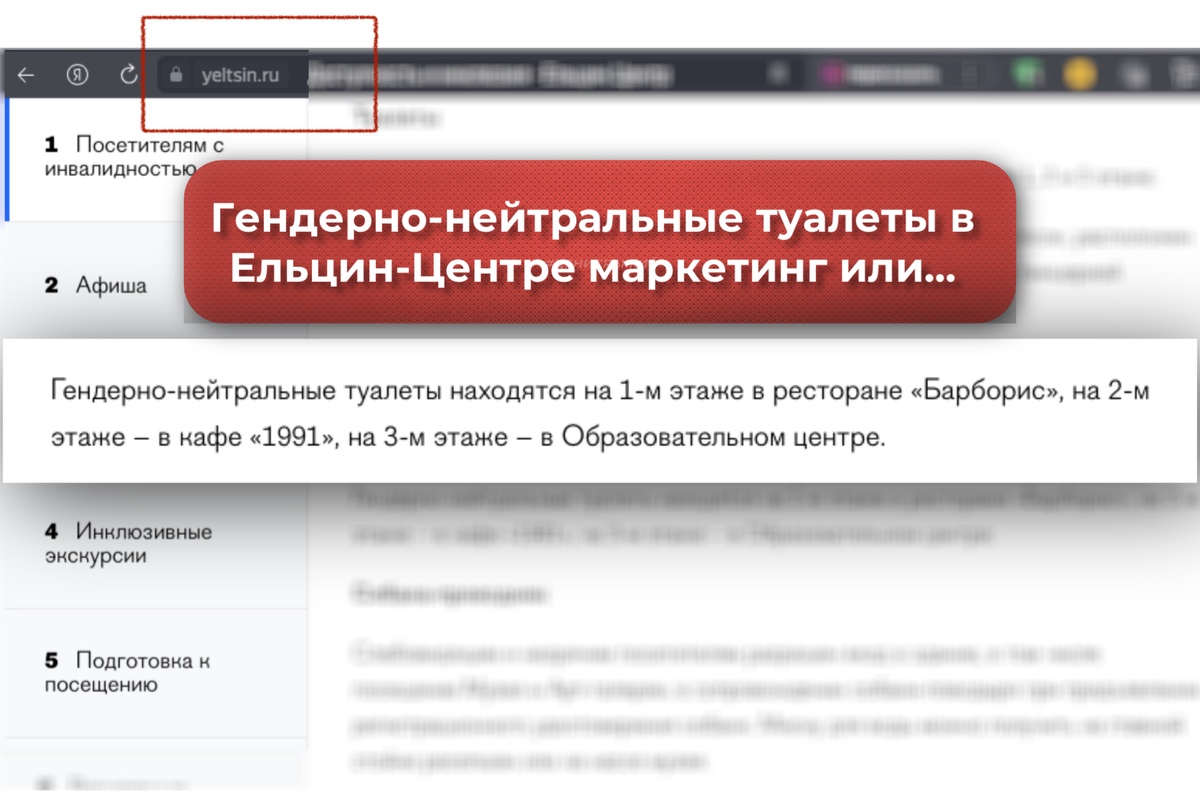Open section 4 Инклюзивные экскурсии
This screenshot has height=800, width=1200.
click(x=128, y=544)
